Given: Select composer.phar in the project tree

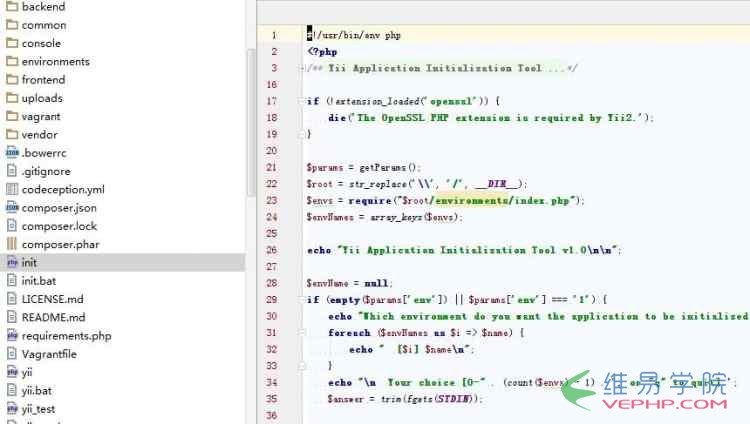Looking at the screenshot, I should click(x=61, y=244).
